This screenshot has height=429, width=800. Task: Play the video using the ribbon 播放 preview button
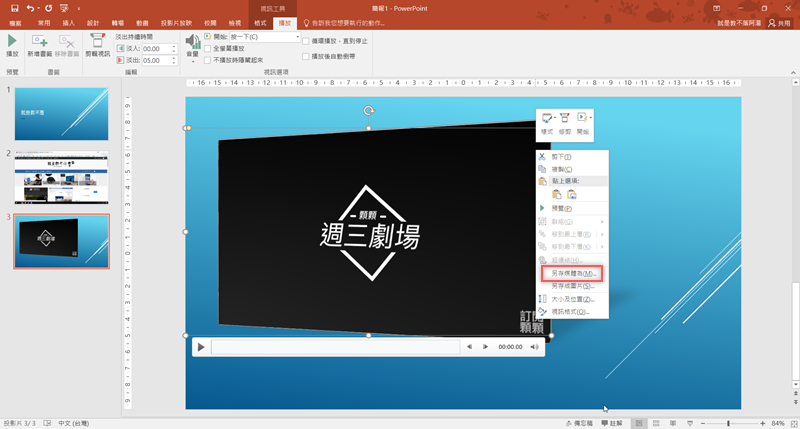point(12,45)
